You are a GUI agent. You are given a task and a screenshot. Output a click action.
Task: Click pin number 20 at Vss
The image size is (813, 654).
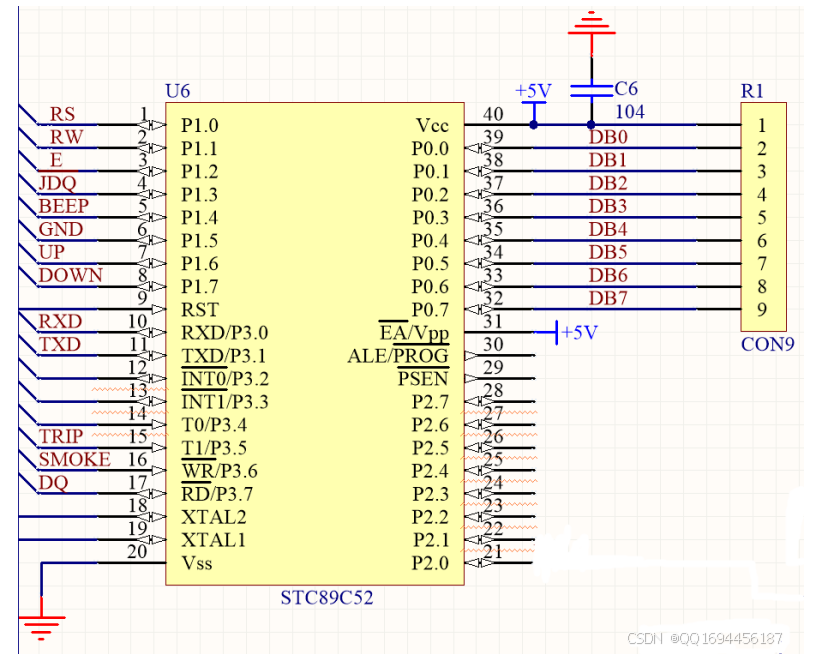[137, 552]
